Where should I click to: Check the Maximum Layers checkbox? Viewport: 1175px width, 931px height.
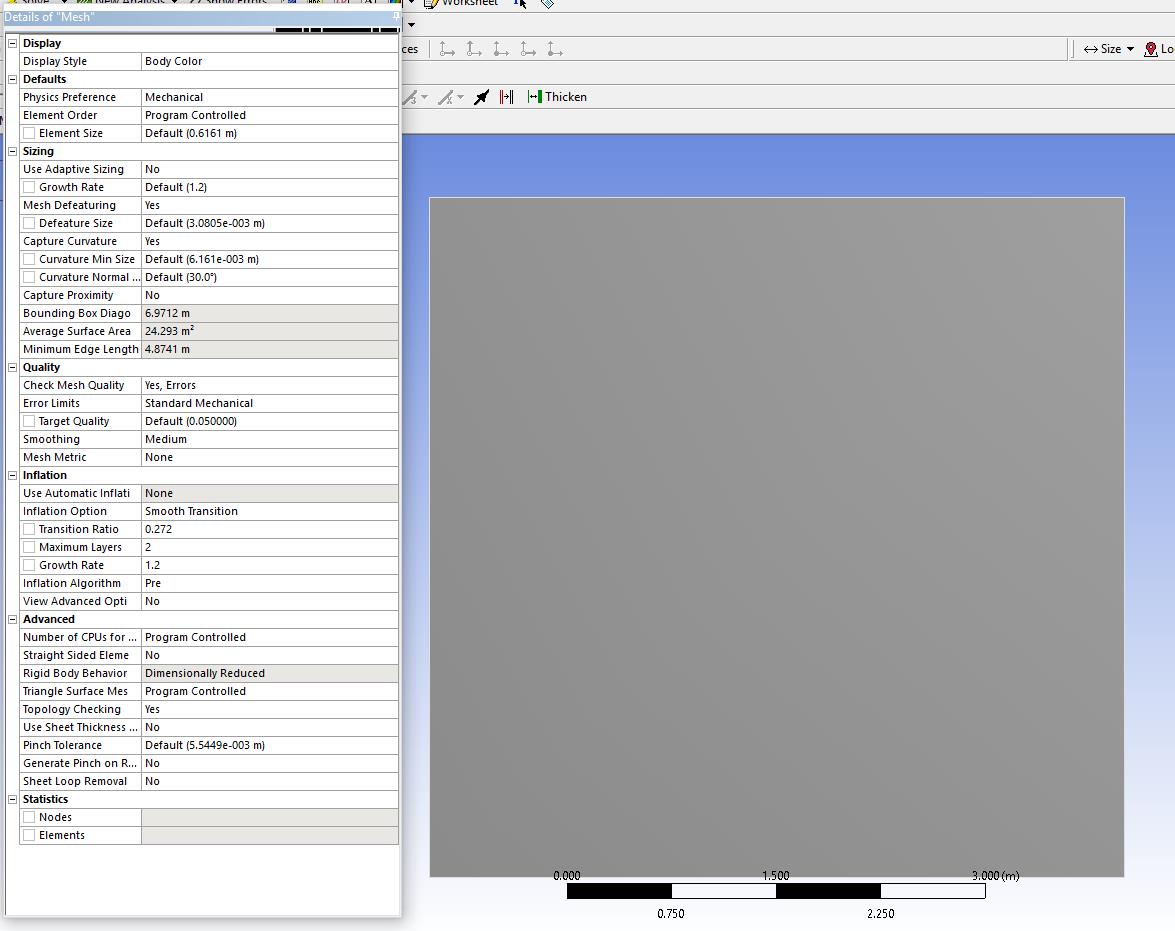pos(29,547)
